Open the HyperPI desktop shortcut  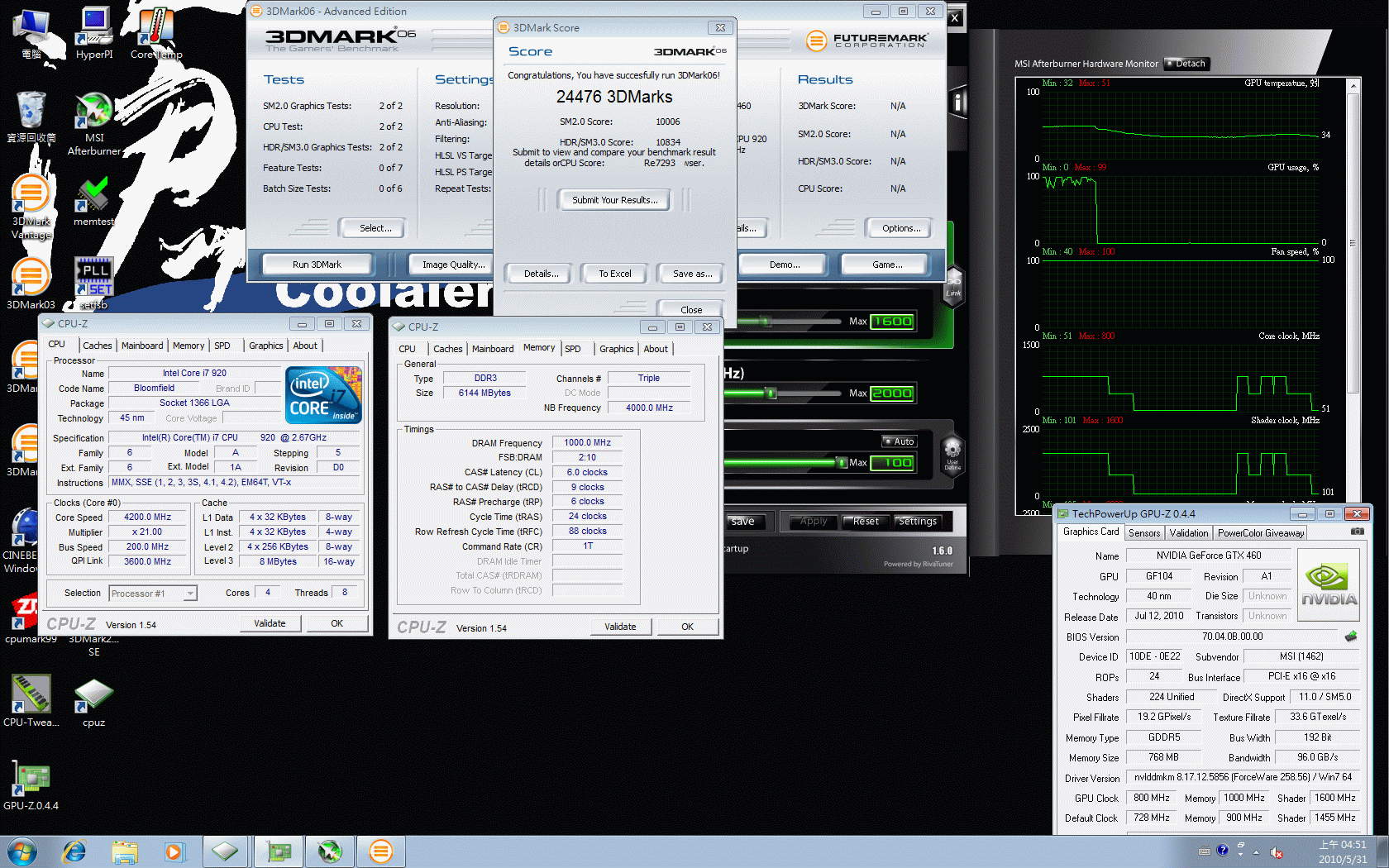94,33
